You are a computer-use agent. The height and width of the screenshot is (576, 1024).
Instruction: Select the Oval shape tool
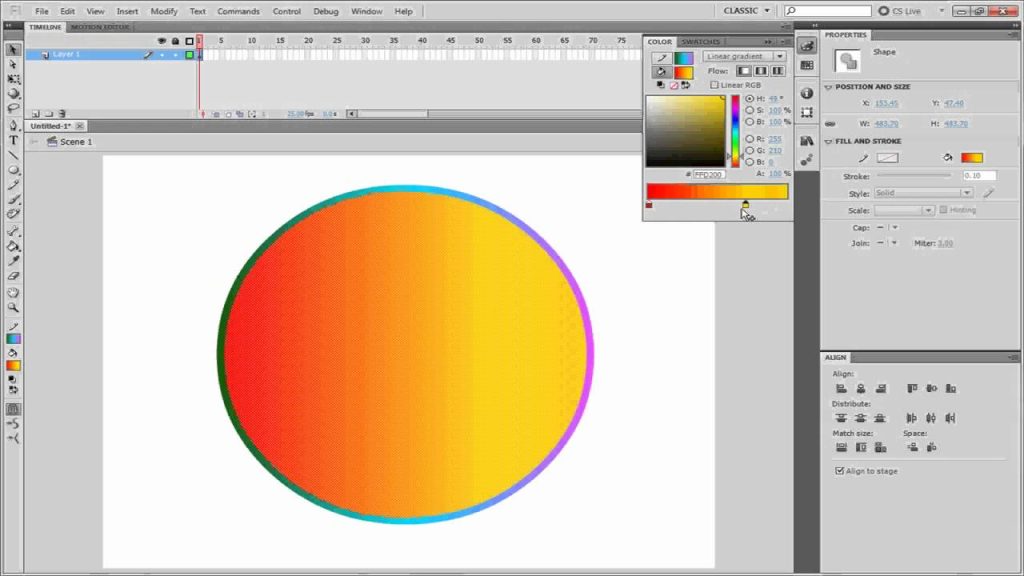[x=13, y=170]
